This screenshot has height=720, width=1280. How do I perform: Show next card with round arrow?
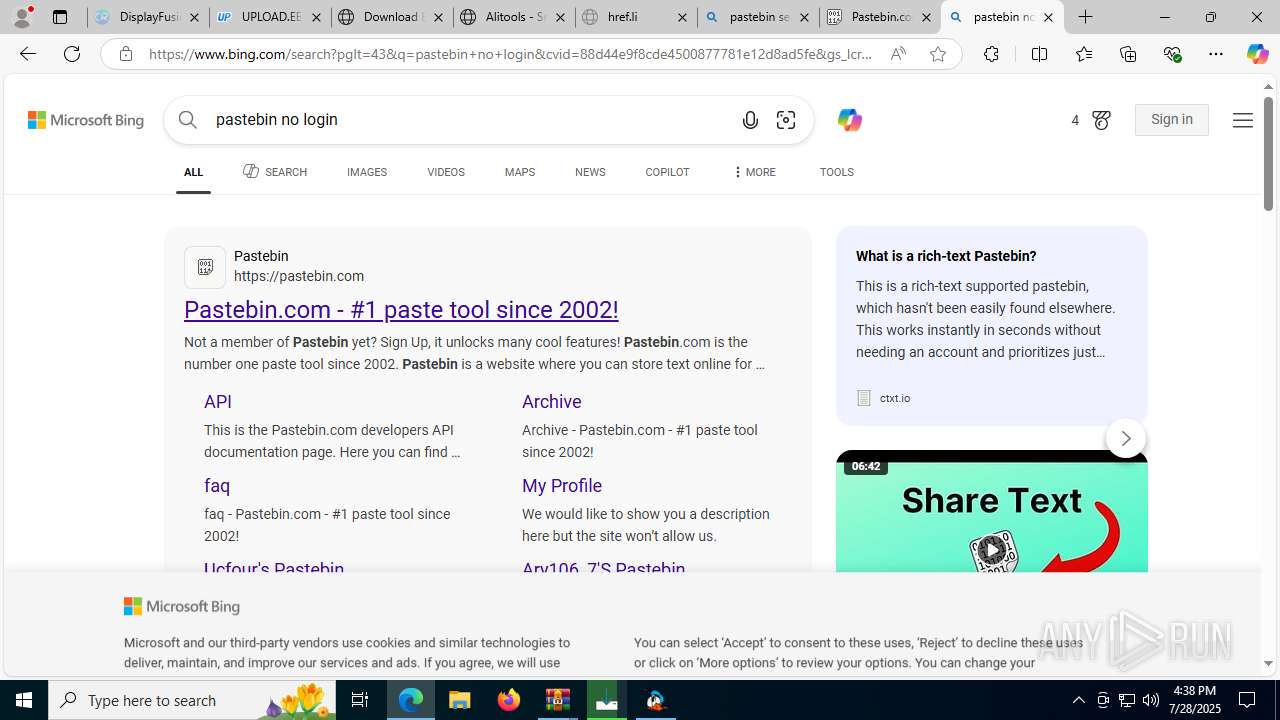click(x=1126, y=438)
